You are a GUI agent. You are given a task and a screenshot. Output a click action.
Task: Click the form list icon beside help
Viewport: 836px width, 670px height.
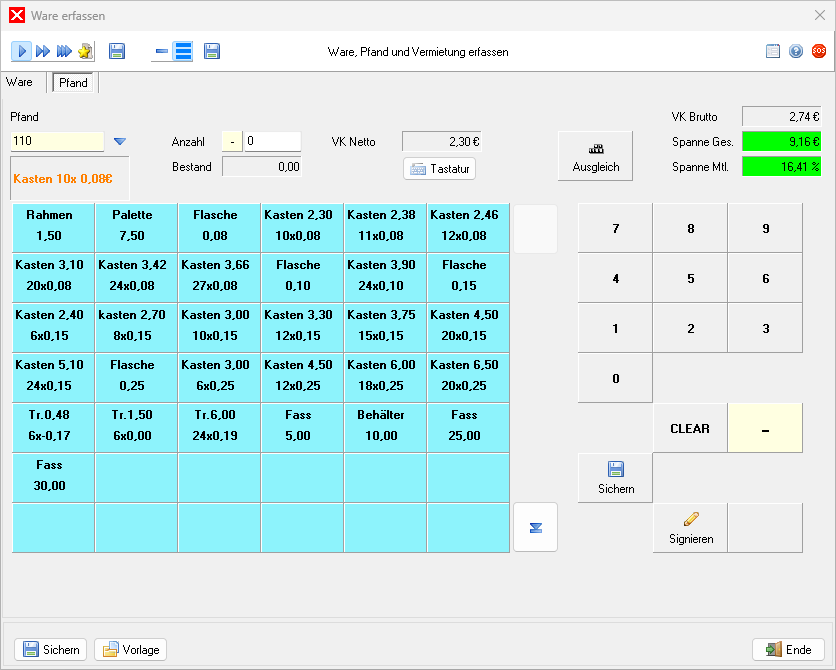pyautogui.click(x=773, y=51)
